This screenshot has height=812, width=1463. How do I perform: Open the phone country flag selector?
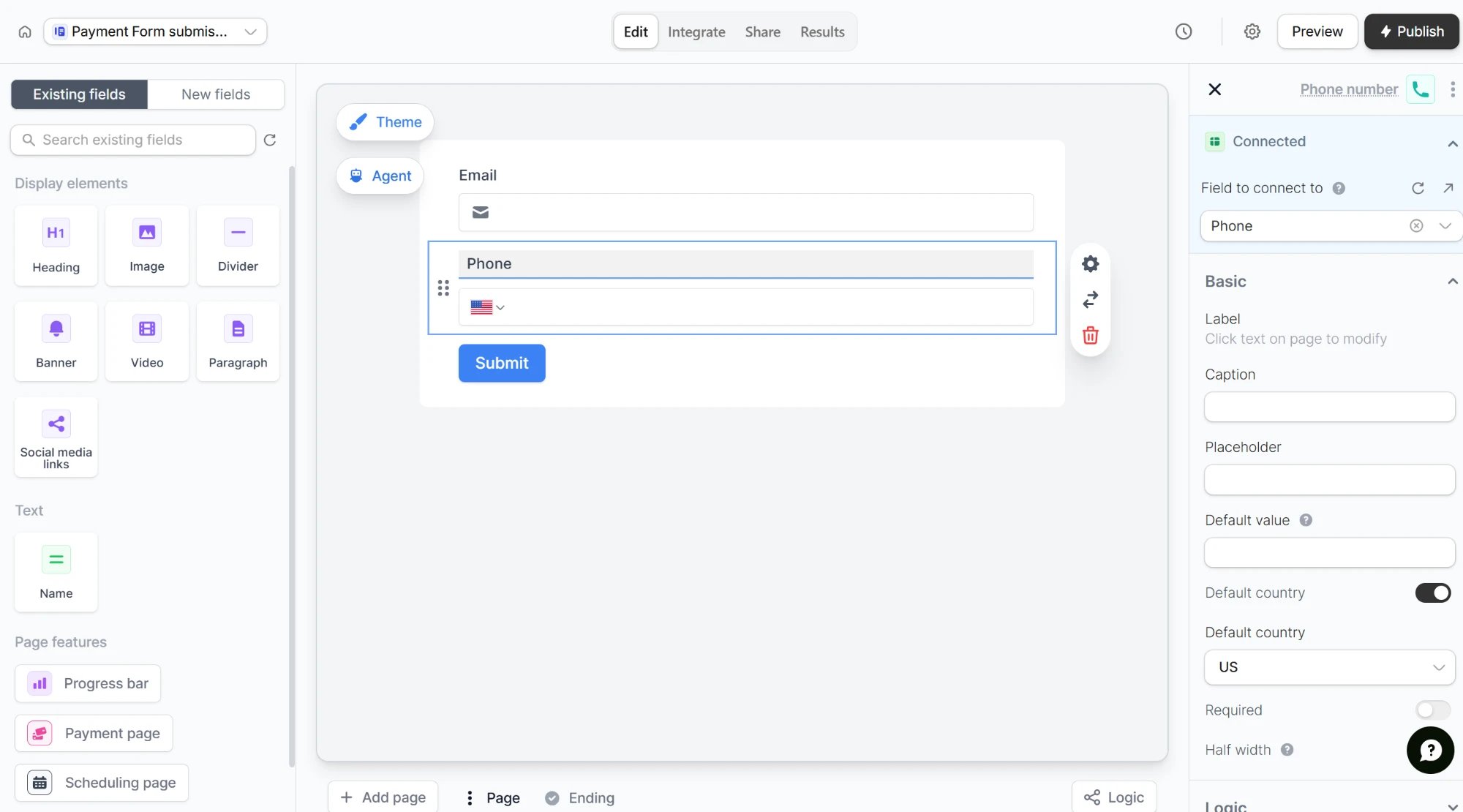point(487,307)
